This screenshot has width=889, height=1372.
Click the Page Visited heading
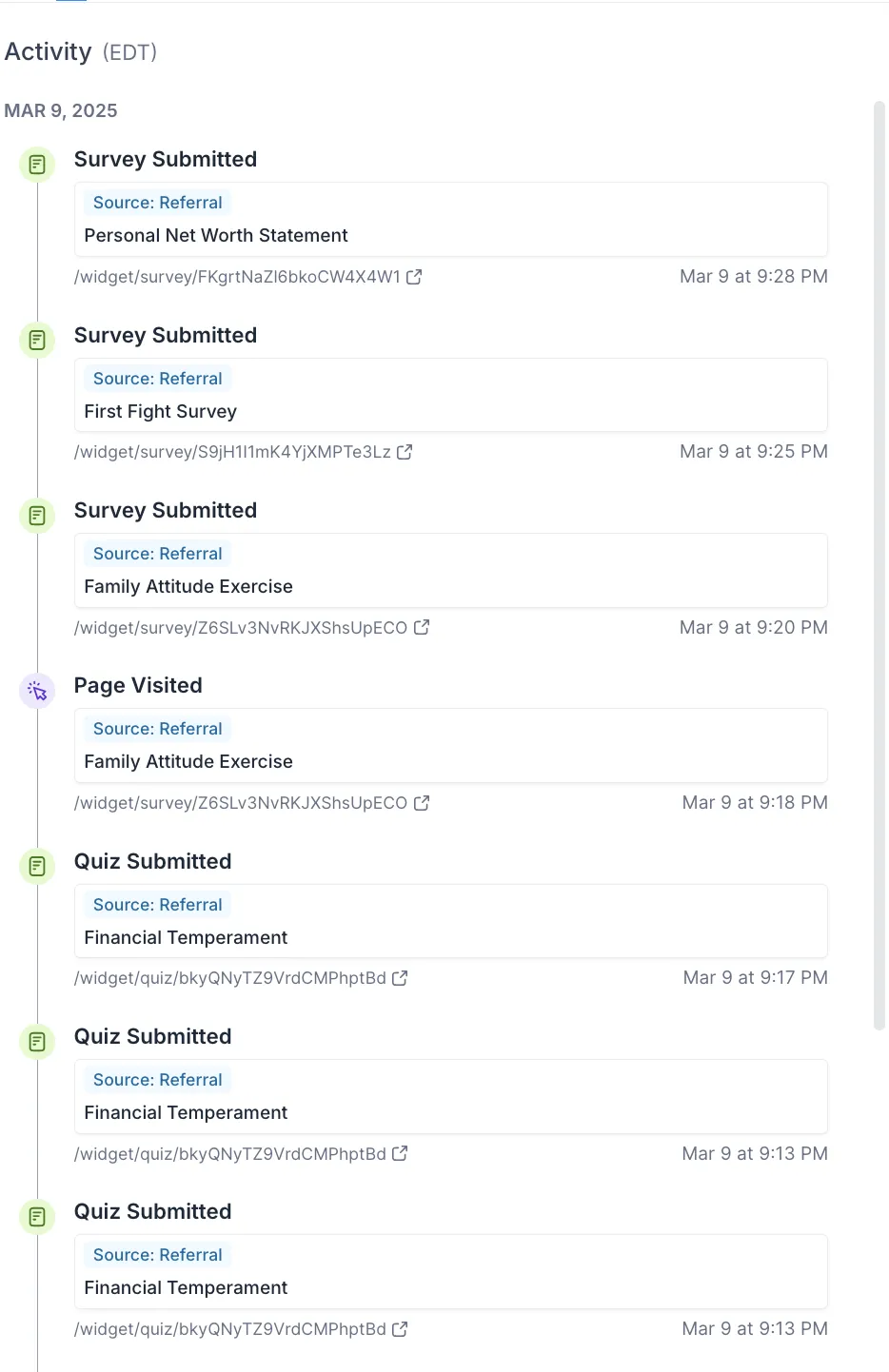coord(138,686)
